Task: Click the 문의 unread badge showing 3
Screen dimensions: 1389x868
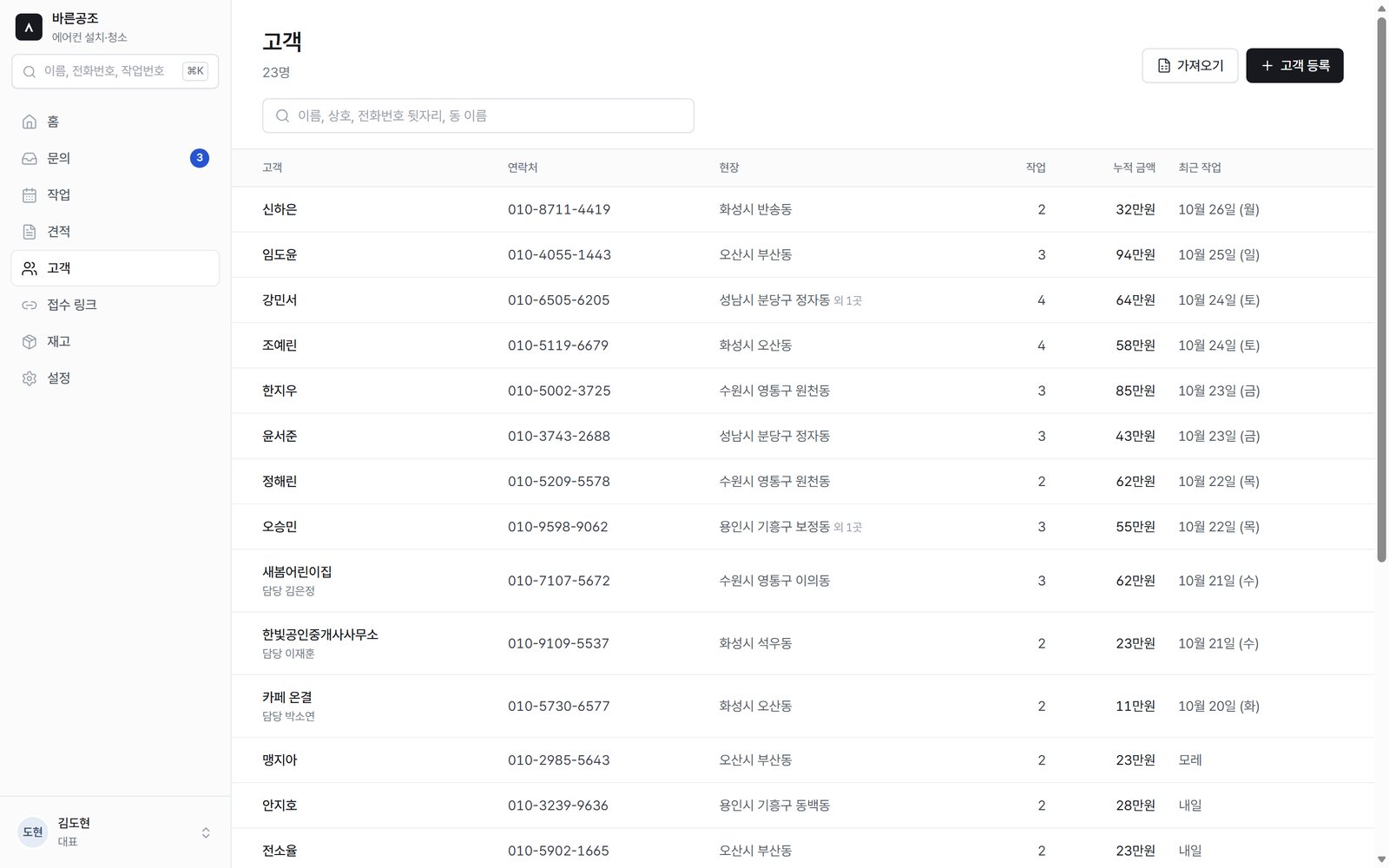Action: coord(200,158)
